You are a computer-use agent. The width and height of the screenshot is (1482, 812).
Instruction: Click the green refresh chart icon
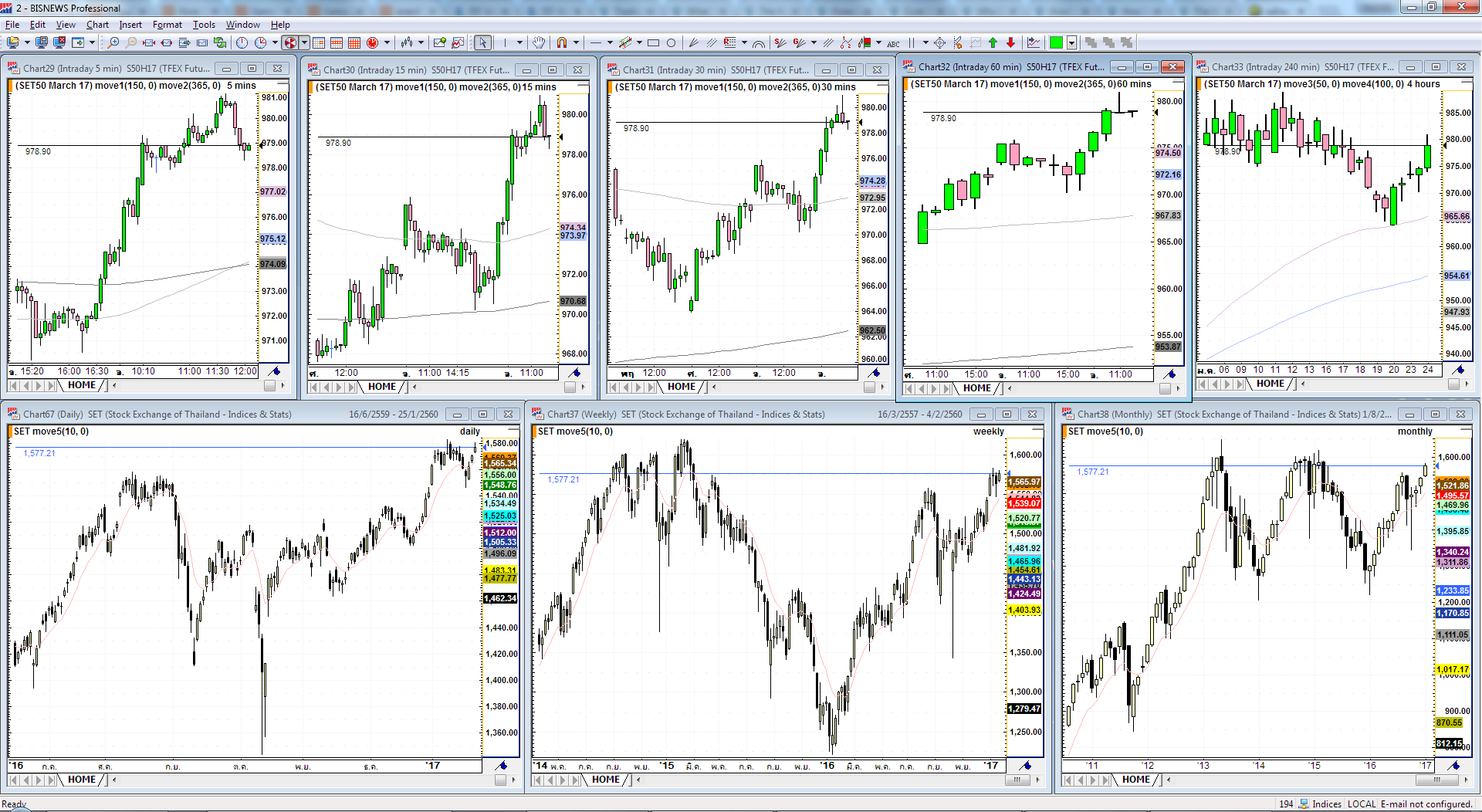221,42
